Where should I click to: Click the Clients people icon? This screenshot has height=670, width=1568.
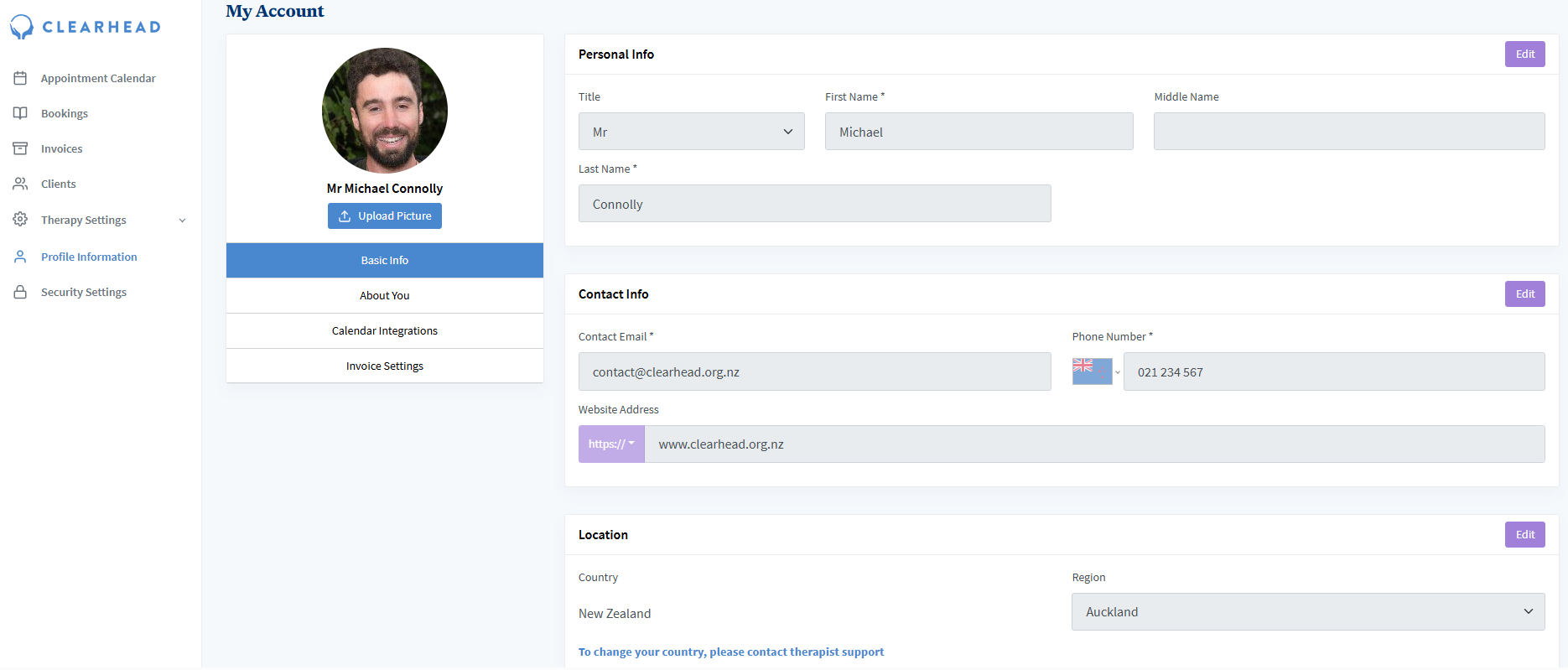[x=20, y=184]
